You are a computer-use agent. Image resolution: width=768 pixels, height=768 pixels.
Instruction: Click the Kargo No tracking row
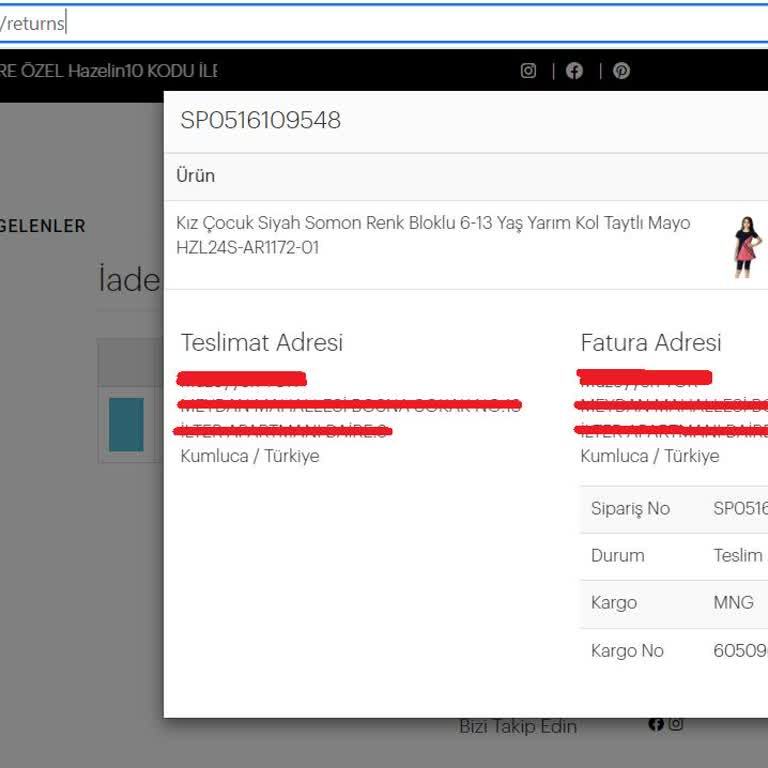point(627,651)
